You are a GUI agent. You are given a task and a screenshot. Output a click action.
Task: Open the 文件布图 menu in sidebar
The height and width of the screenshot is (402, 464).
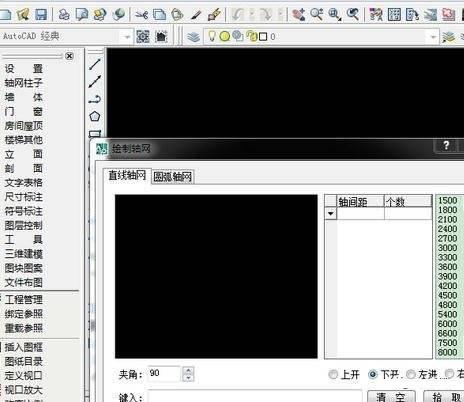coord(23,282)
